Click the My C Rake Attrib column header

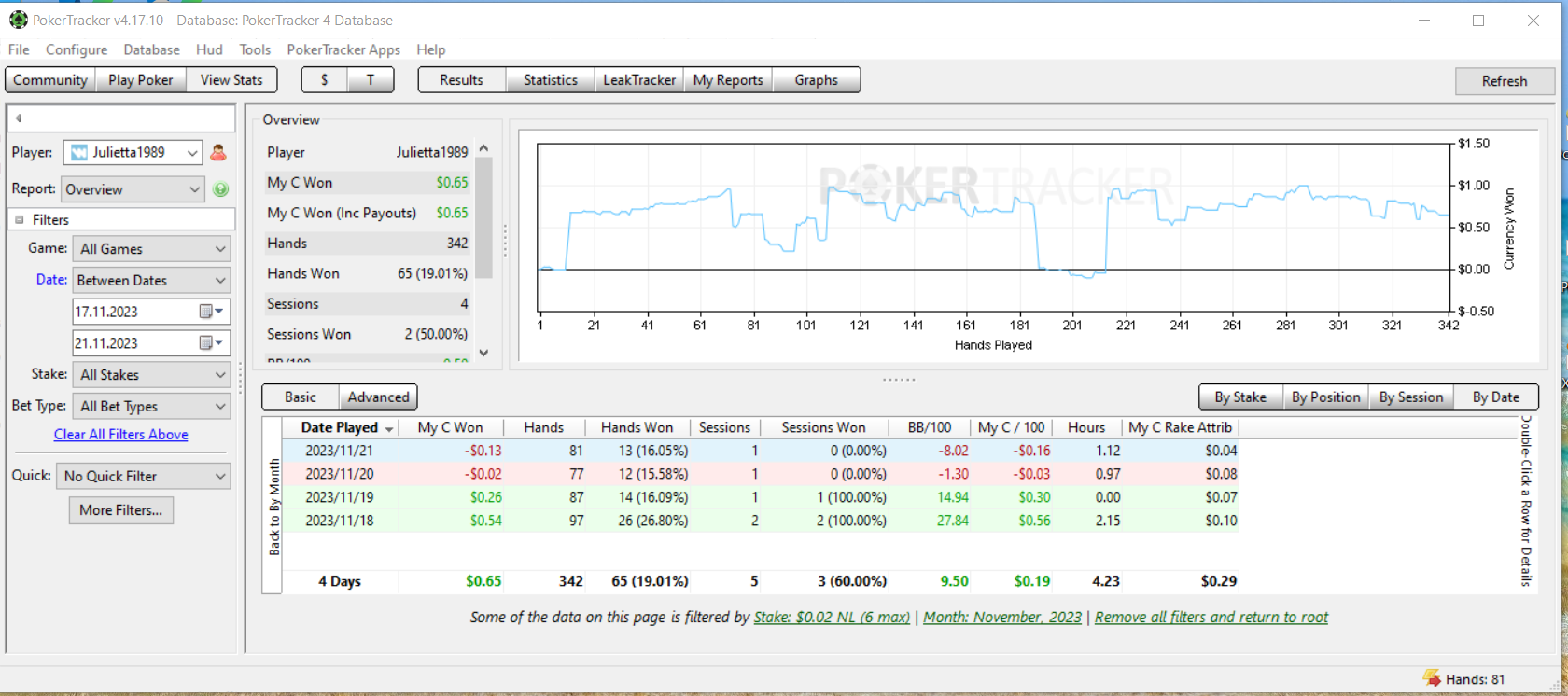coord(1181,427)
